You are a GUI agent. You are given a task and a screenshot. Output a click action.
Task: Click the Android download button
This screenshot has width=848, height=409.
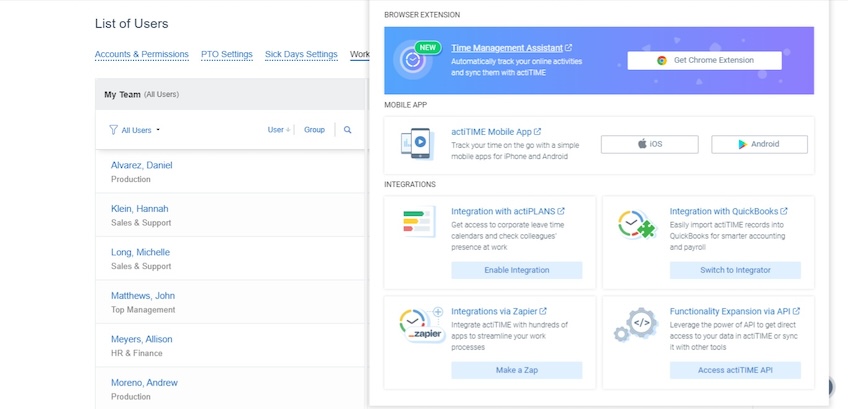point(759,144)
